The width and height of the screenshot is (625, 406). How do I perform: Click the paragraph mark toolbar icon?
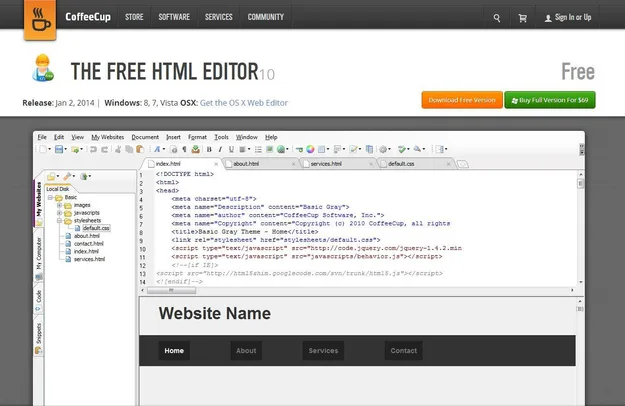(x=184, y=149)
